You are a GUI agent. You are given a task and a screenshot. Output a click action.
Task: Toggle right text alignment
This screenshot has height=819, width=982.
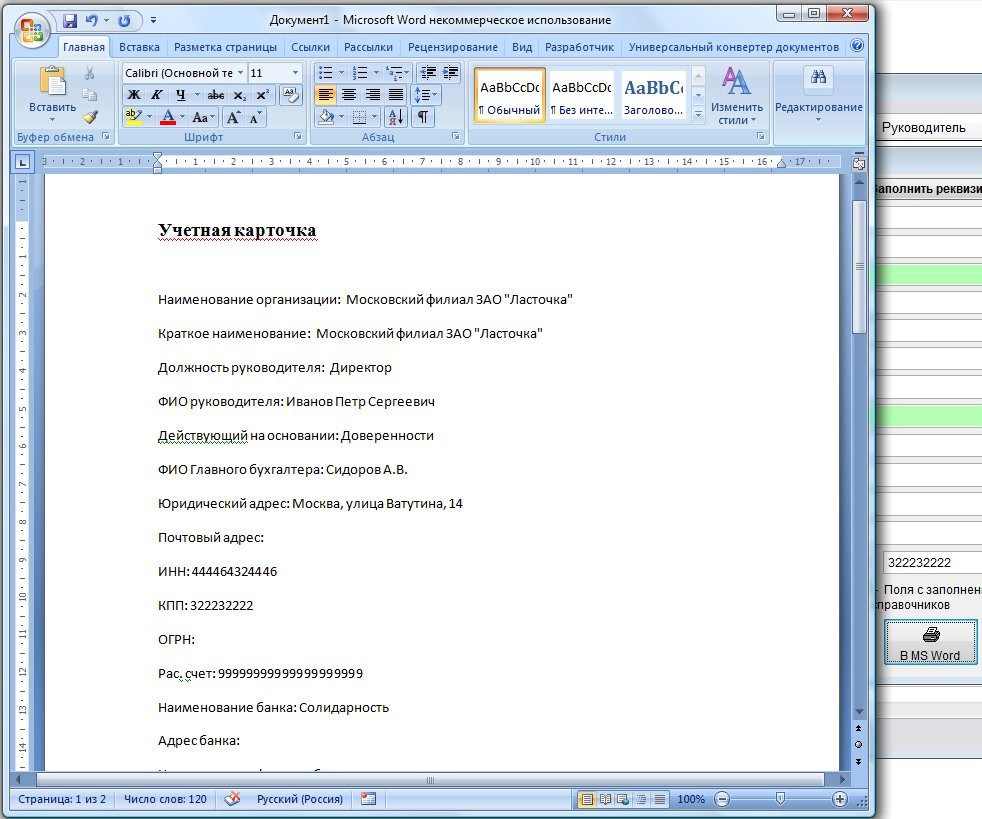pos(373,95)
